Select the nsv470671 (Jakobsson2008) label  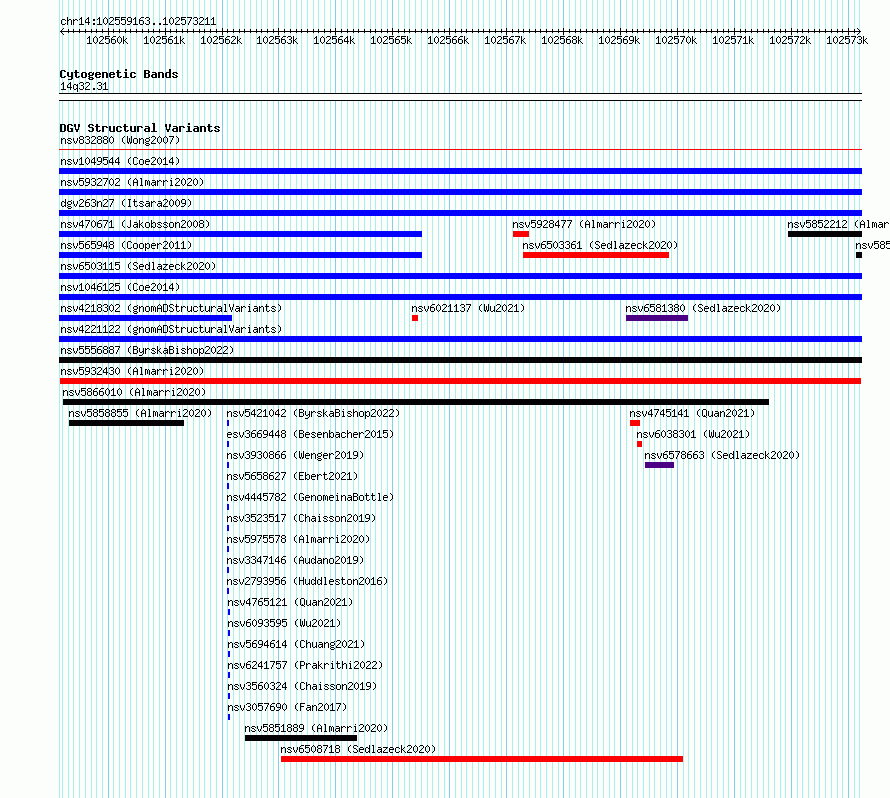click(x=135, y=224)
